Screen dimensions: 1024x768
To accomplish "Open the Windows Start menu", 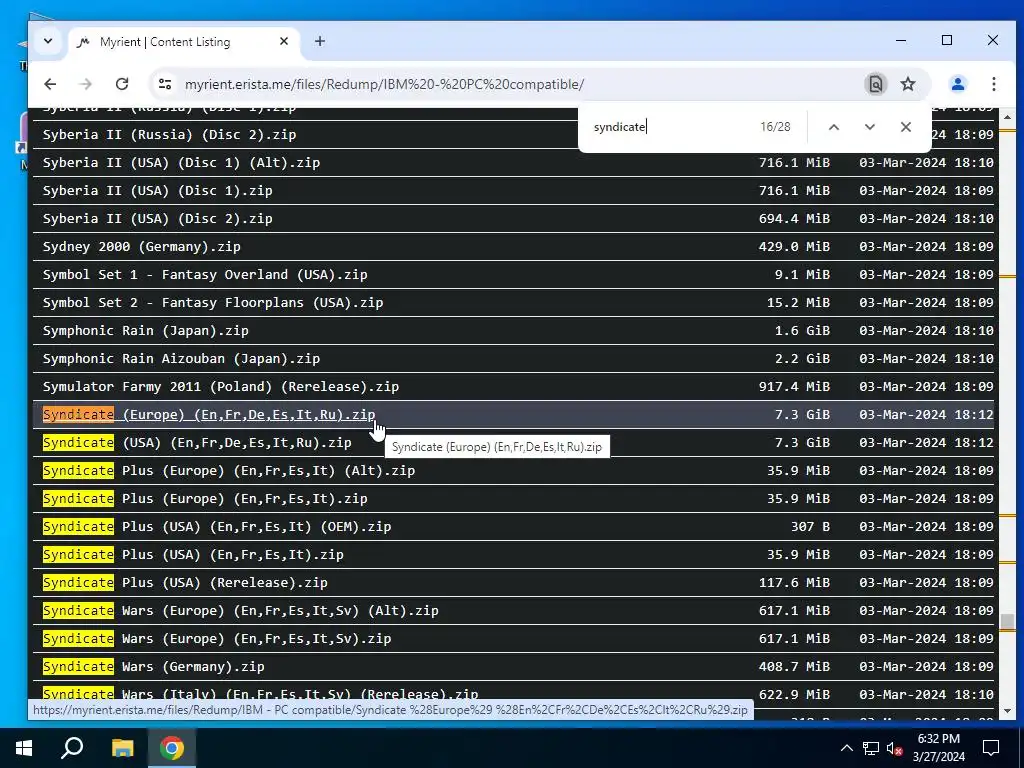I will point(24,748).
